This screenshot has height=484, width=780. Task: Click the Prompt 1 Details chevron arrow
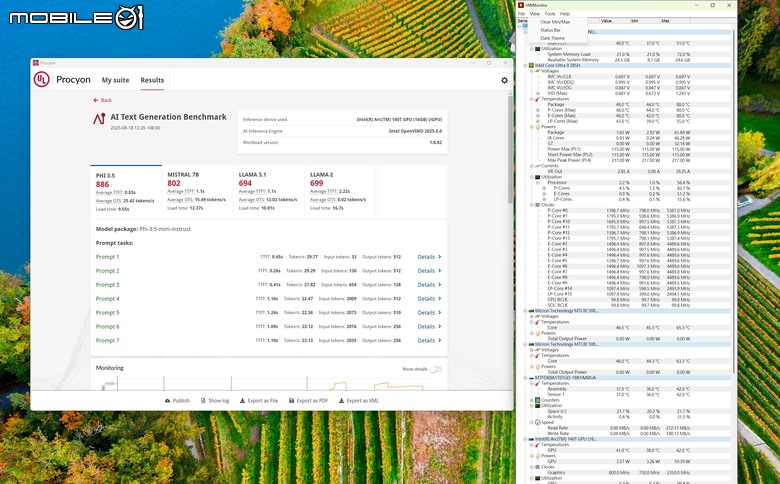point(440,257)
